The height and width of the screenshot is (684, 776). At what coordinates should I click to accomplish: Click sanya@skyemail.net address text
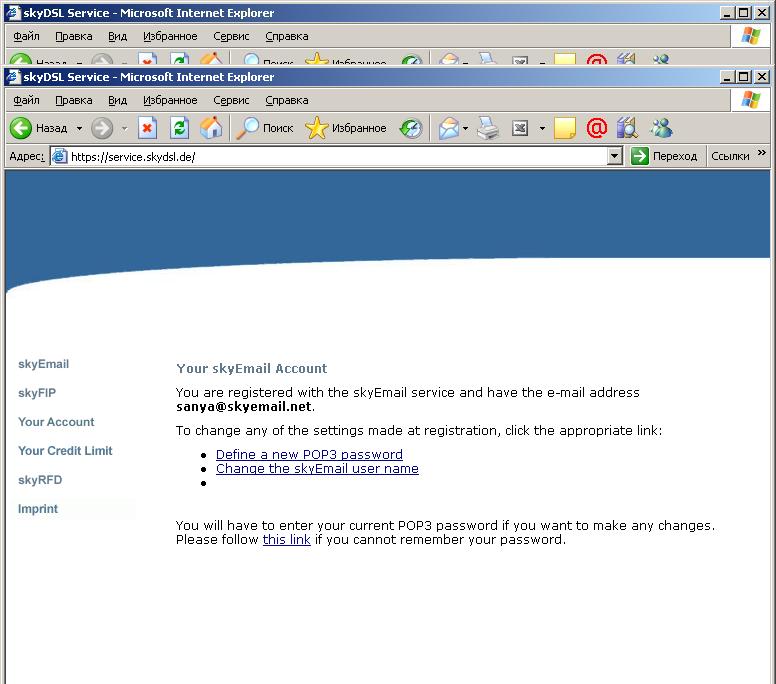244,407
